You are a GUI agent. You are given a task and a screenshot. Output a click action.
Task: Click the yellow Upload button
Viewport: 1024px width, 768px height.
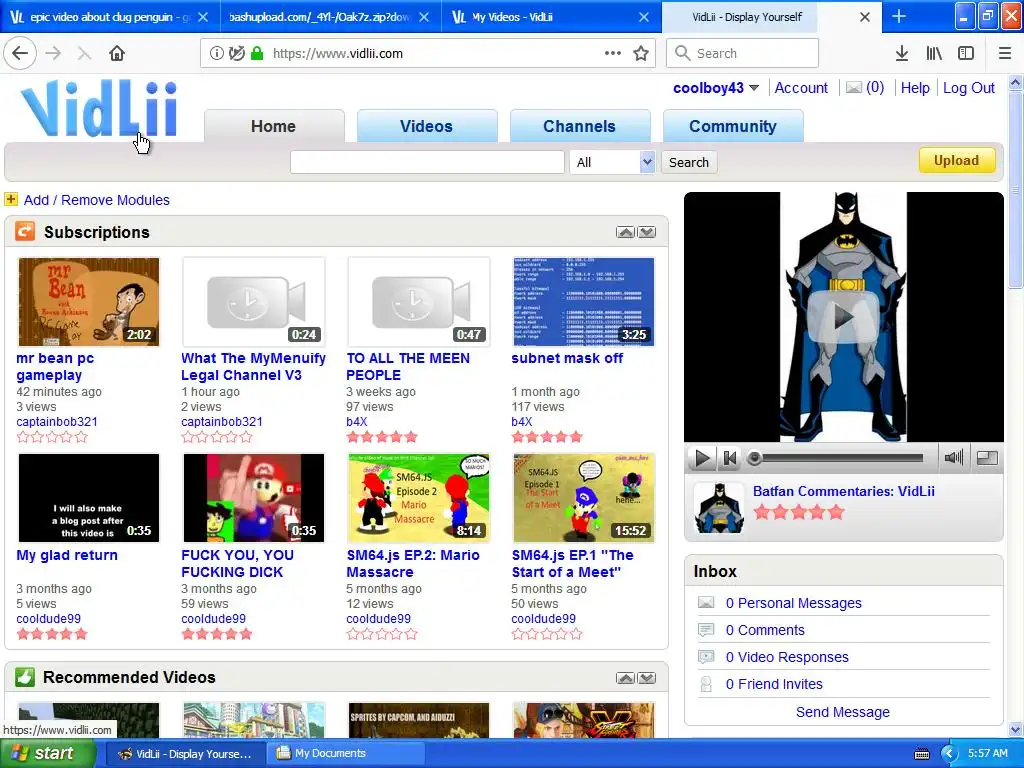pos(957,161)
